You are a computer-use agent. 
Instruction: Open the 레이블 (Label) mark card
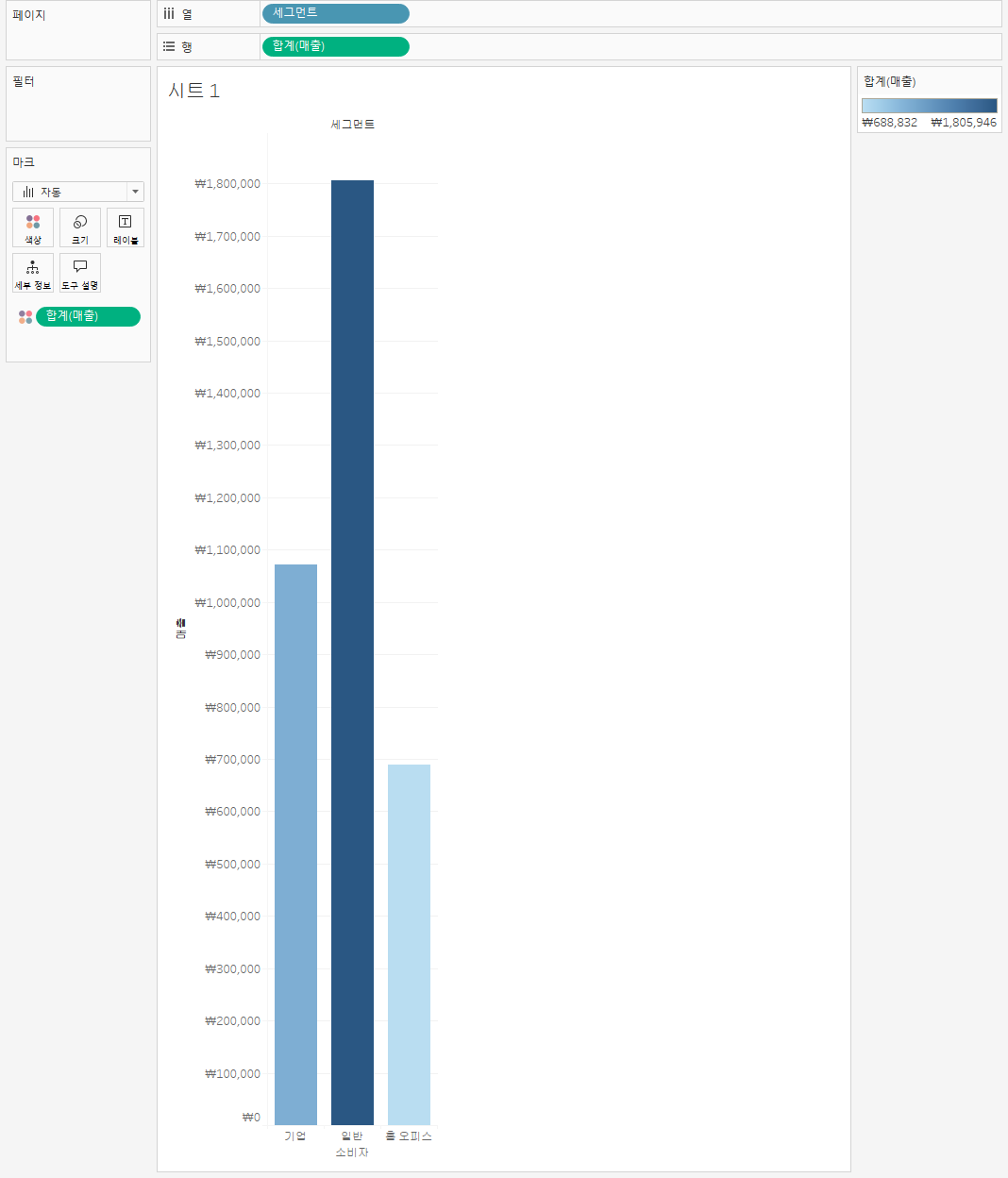126,227
